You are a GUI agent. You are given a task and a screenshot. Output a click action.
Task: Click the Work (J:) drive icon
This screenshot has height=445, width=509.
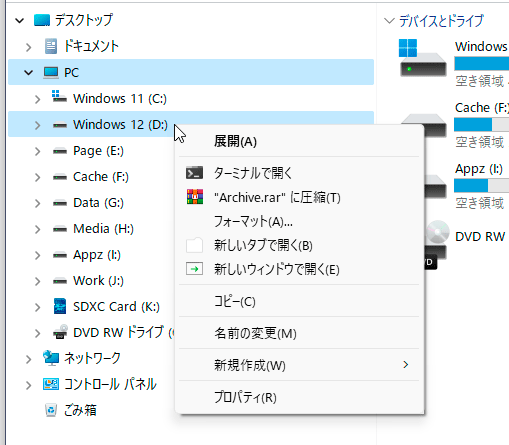[60, 281]
